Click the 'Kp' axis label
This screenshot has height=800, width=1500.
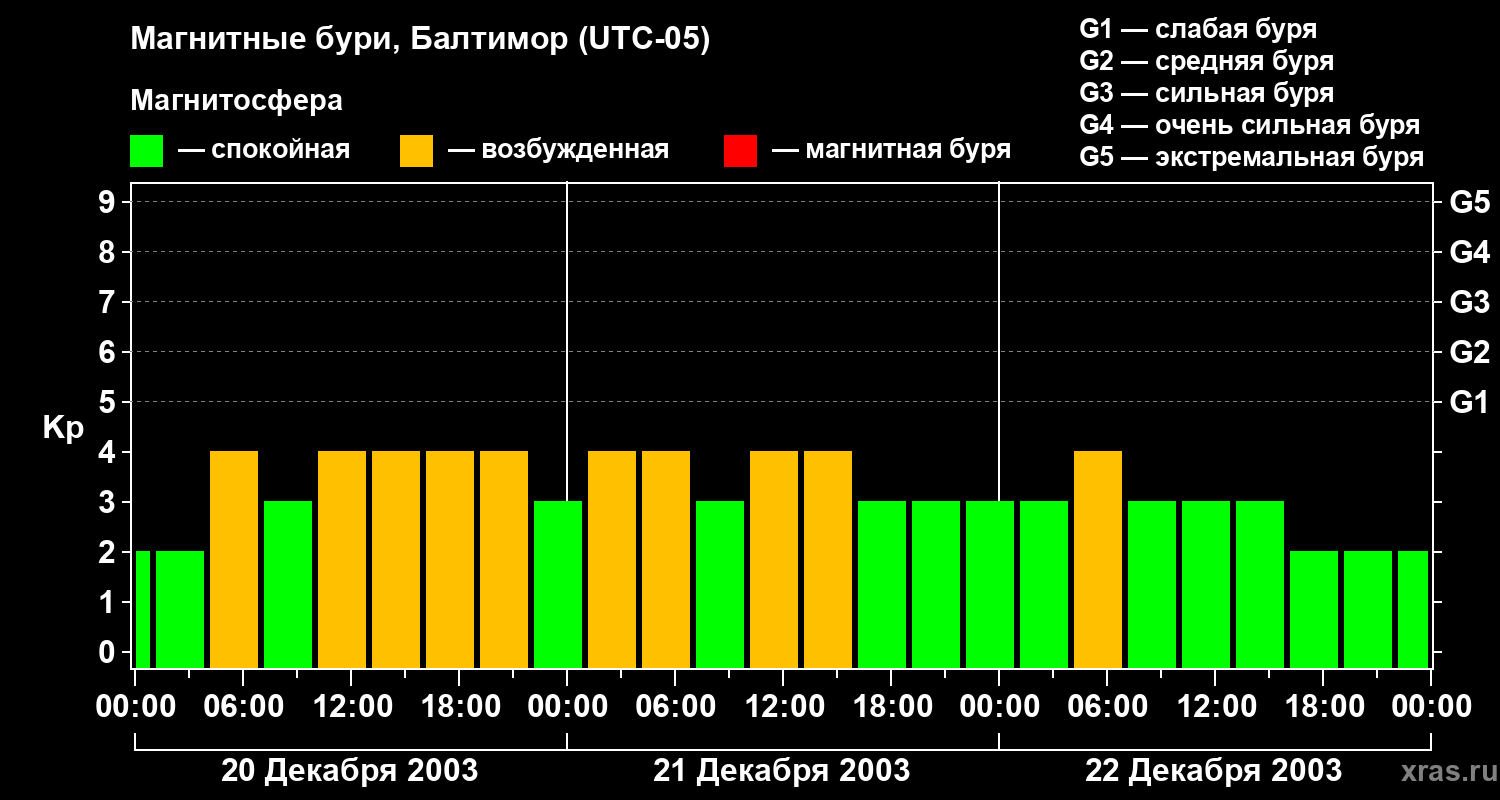63,428
